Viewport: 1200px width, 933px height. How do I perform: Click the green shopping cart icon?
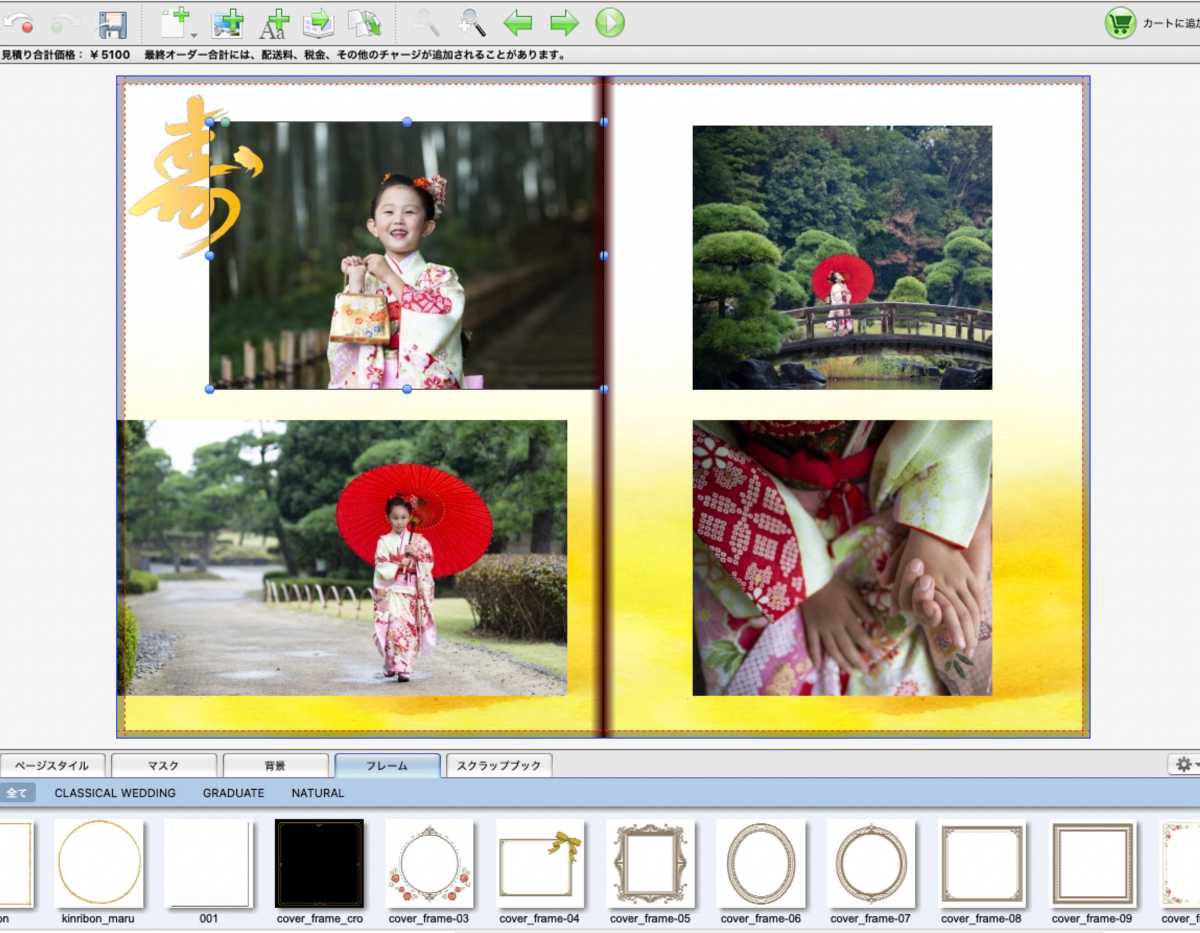(1120, 22)
